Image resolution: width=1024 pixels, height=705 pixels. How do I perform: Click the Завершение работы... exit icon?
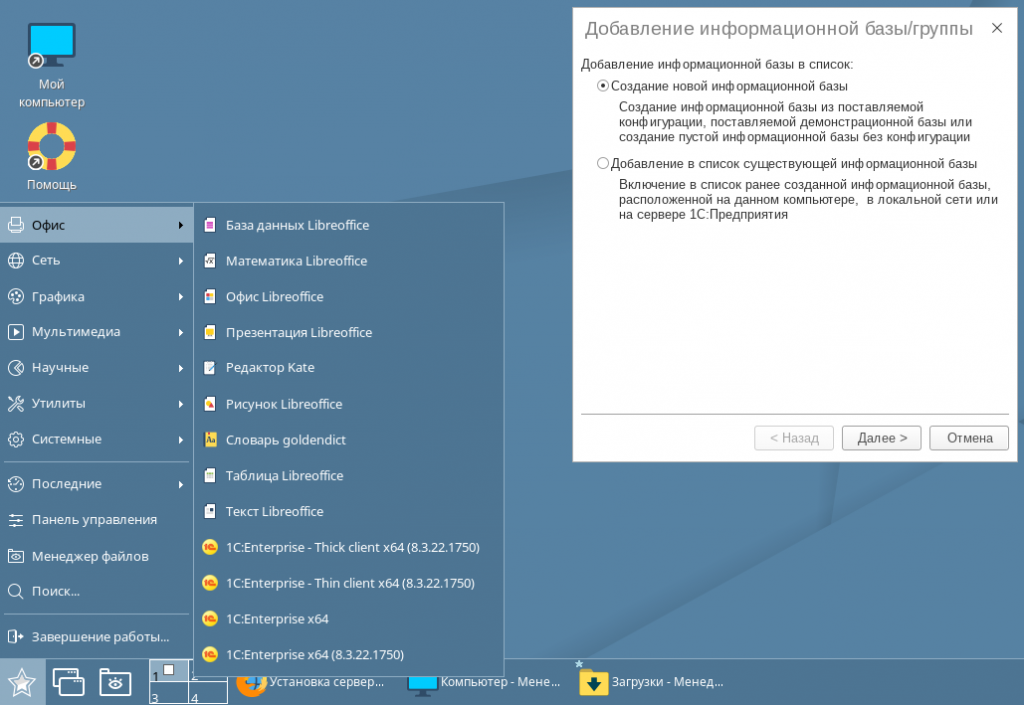click(x=16, y=636)
